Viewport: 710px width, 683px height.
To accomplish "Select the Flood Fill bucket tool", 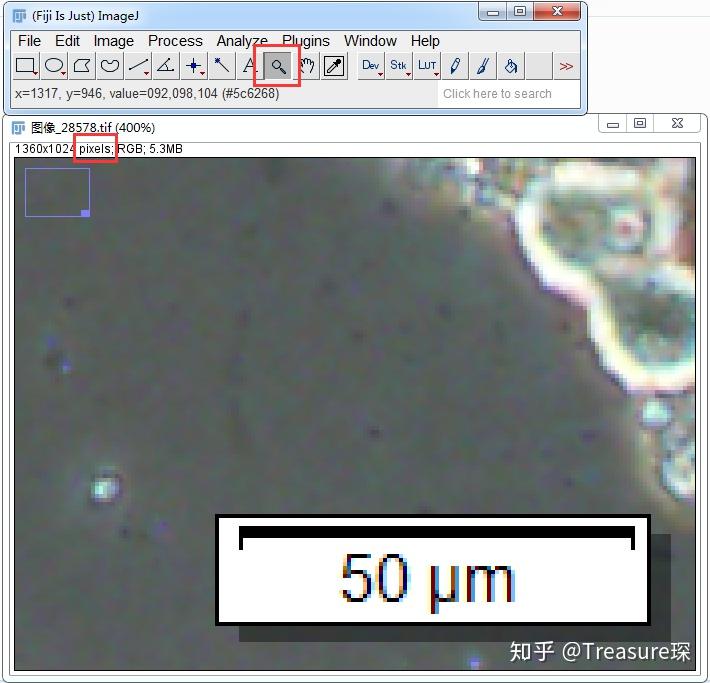I will tap(511, 66).
